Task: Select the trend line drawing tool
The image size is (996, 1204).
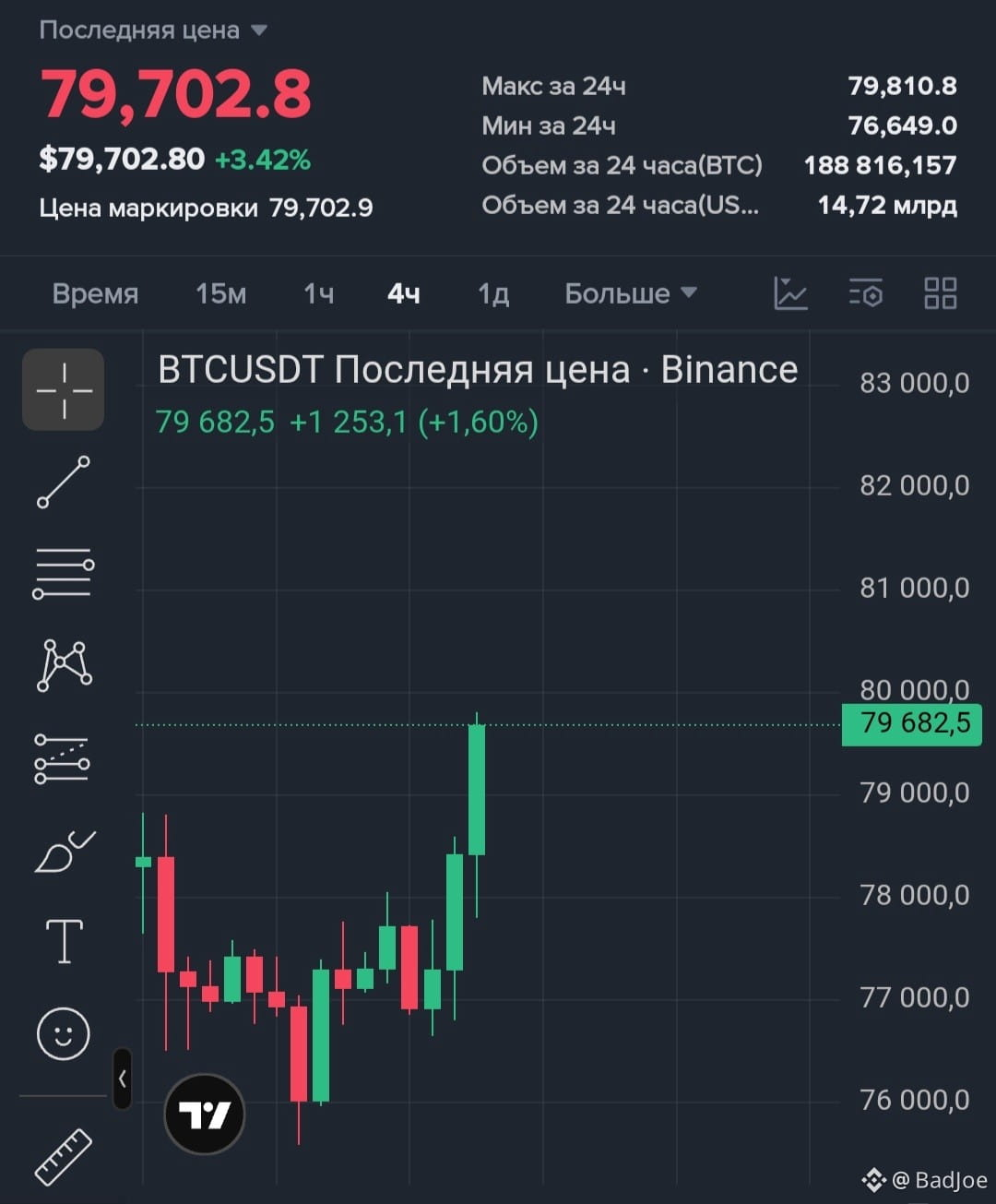Action: 64,482
